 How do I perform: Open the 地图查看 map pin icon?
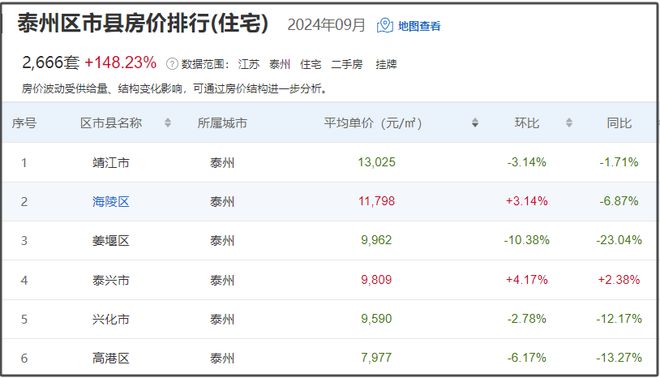pyautogui.click(x=385, y=26)
